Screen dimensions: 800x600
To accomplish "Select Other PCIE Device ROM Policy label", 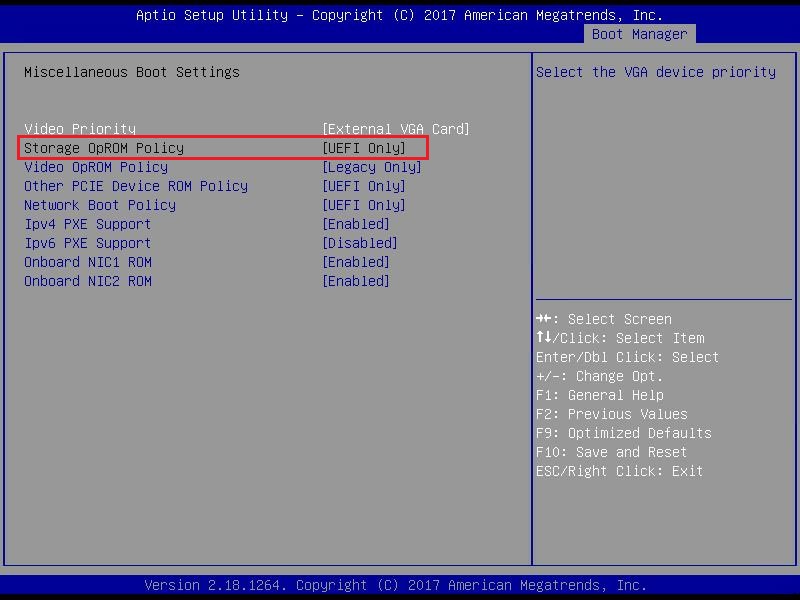I will [x=136, y=186].
